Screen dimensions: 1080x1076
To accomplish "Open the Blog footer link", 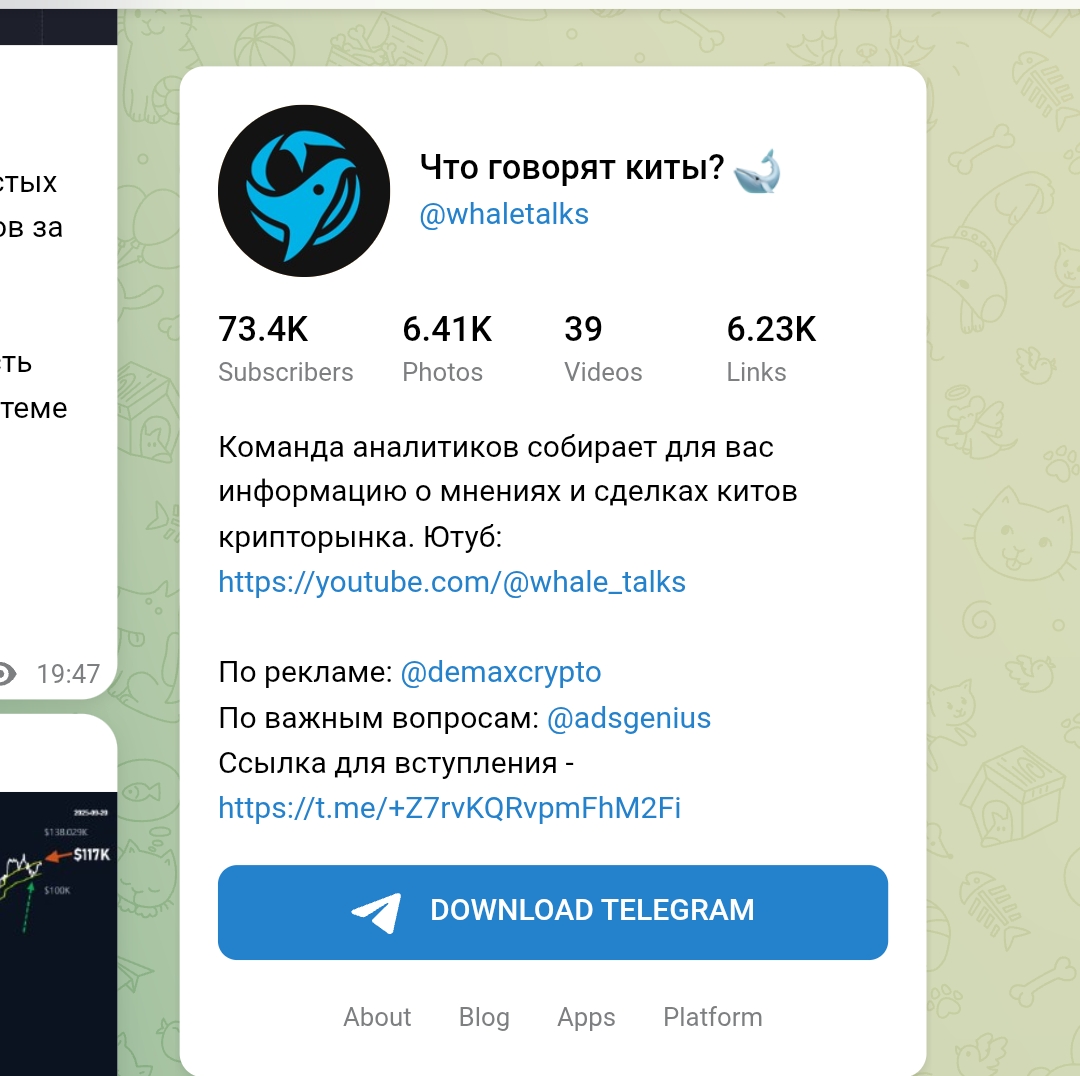I will pyautogui.click(x=484, y=1017).
